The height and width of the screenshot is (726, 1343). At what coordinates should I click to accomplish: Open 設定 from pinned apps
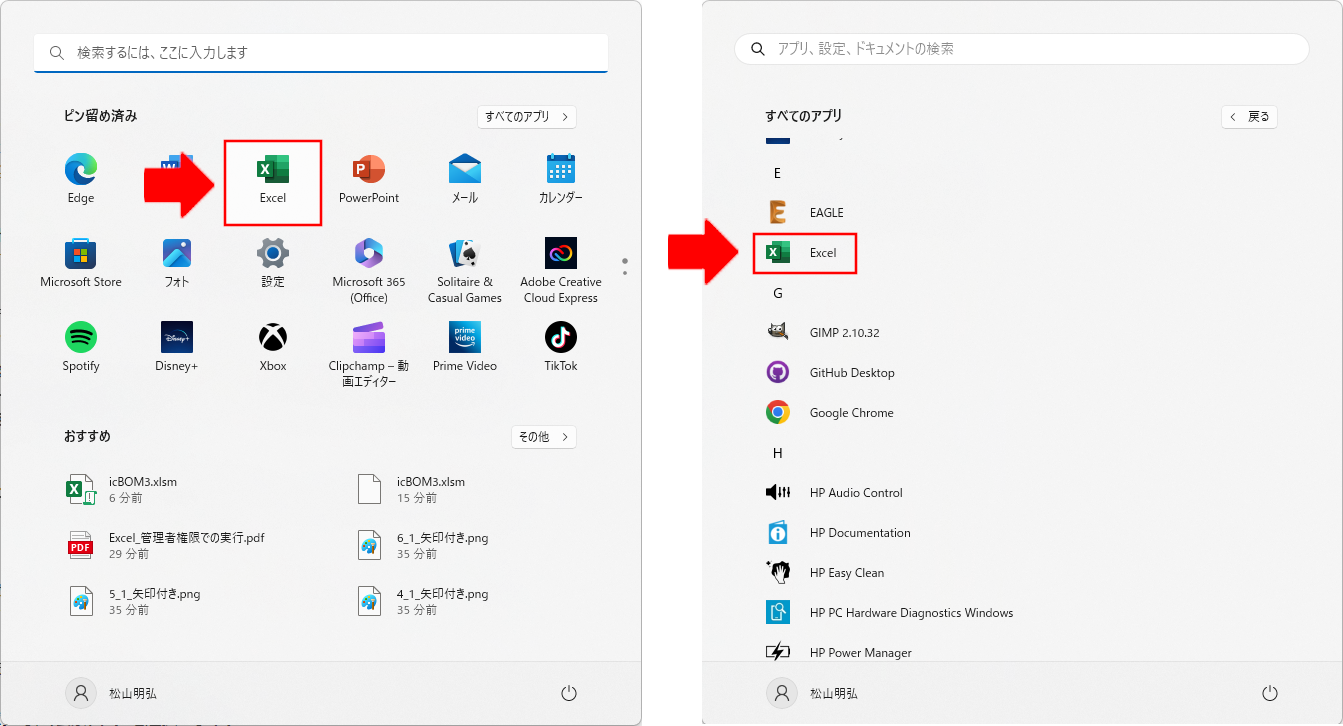click(273, 263)
